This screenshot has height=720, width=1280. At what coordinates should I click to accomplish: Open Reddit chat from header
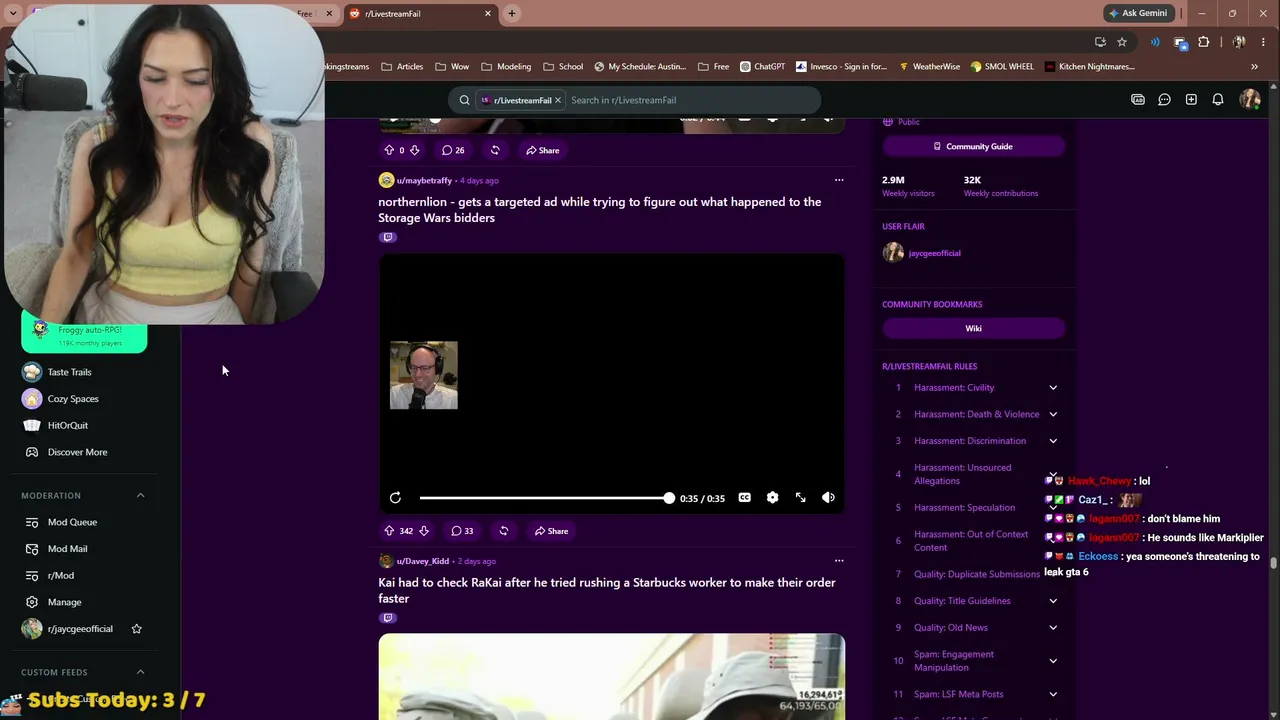coord(1164,100)
